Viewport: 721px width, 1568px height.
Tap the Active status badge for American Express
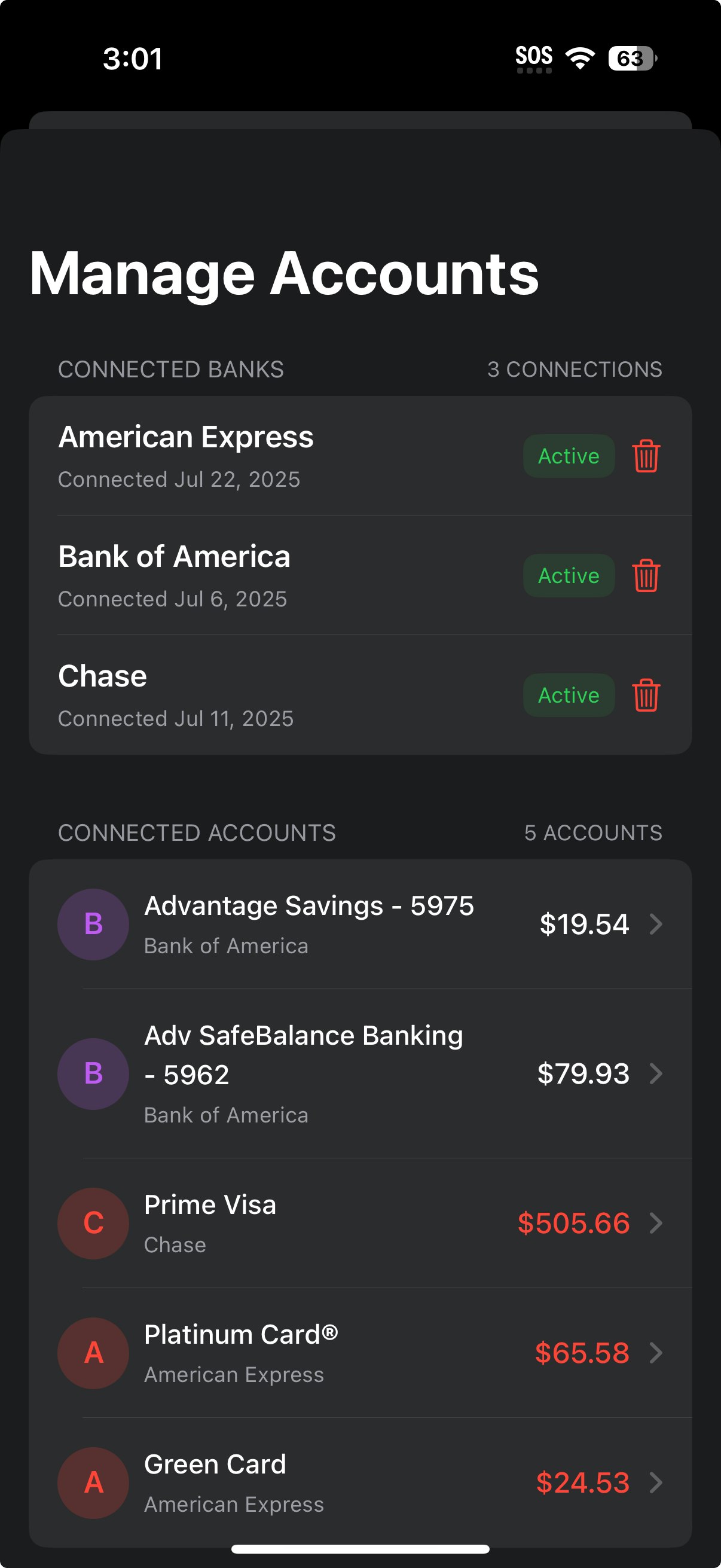[569, 456]
